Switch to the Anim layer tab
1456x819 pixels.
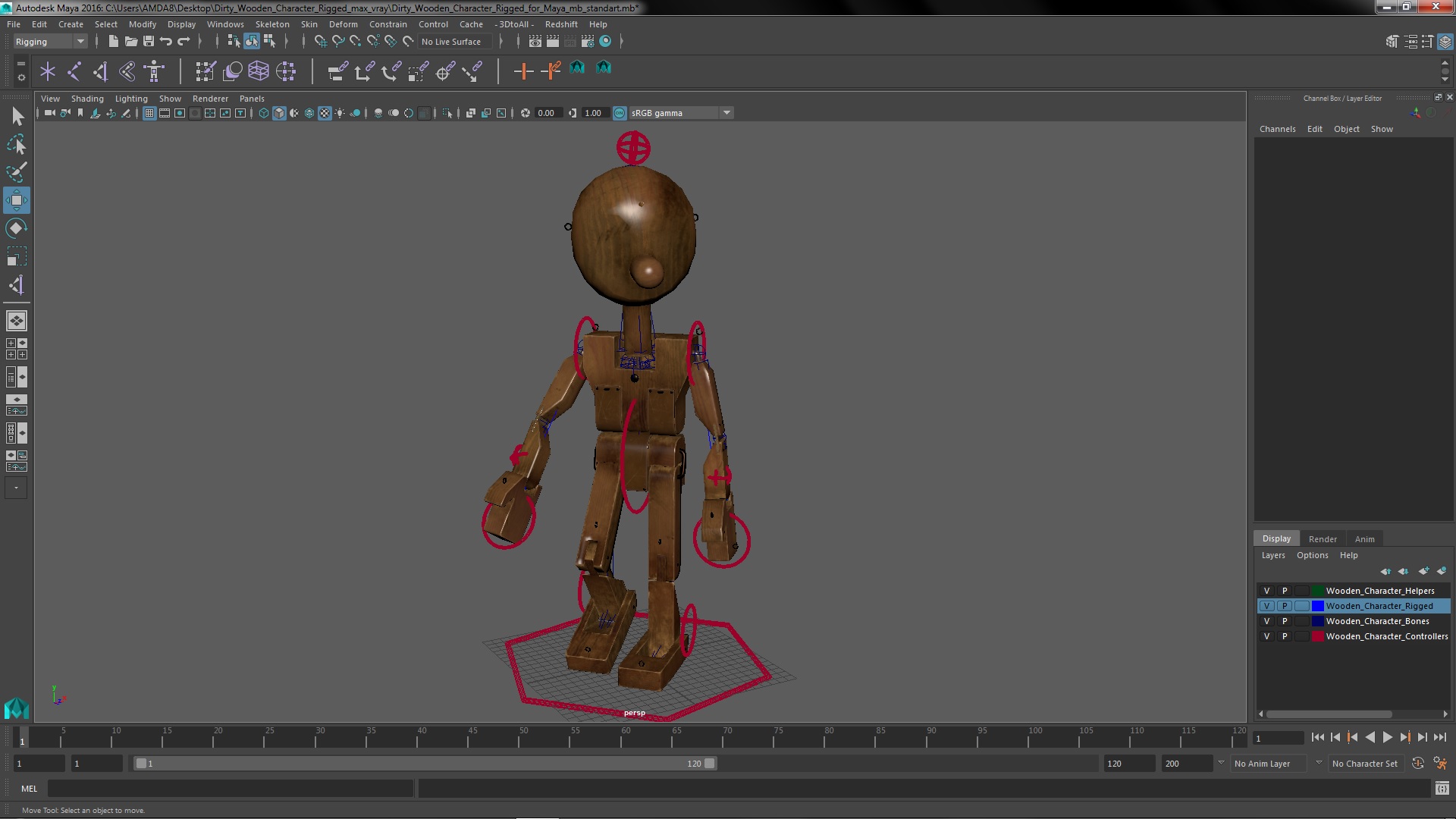coord(1364,539)
